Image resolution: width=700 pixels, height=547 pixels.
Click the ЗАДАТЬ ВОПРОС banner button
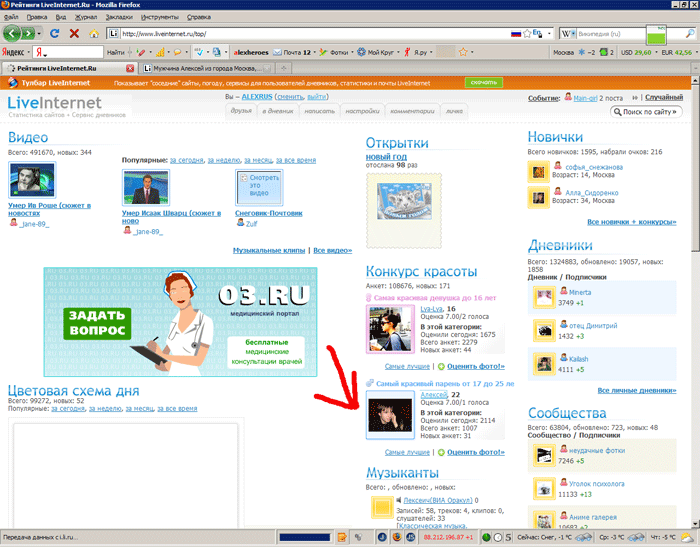click(97, 323)
